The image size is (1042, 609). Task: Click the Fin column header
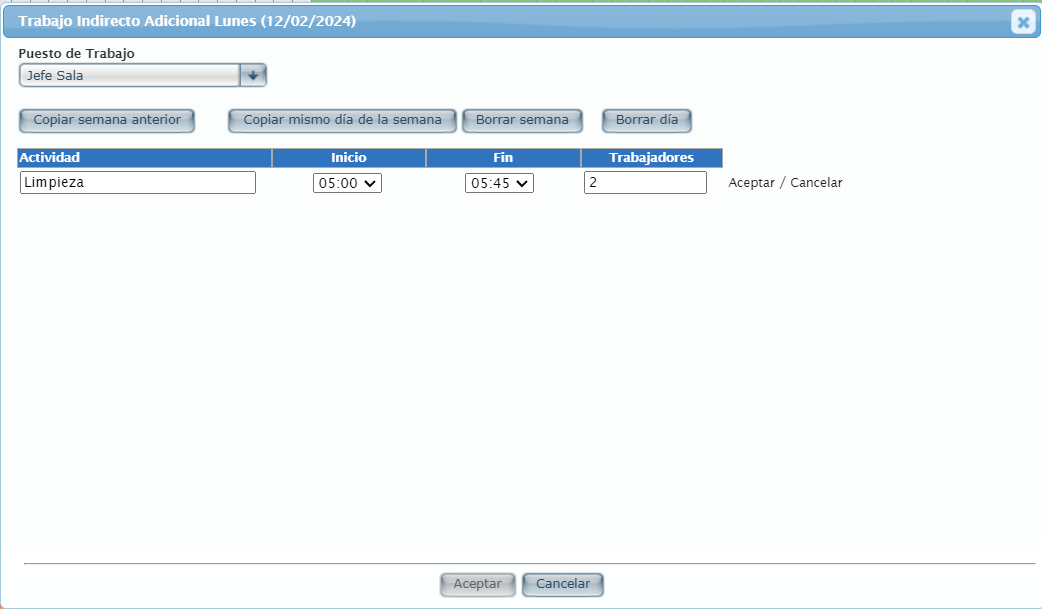[503, 158]
